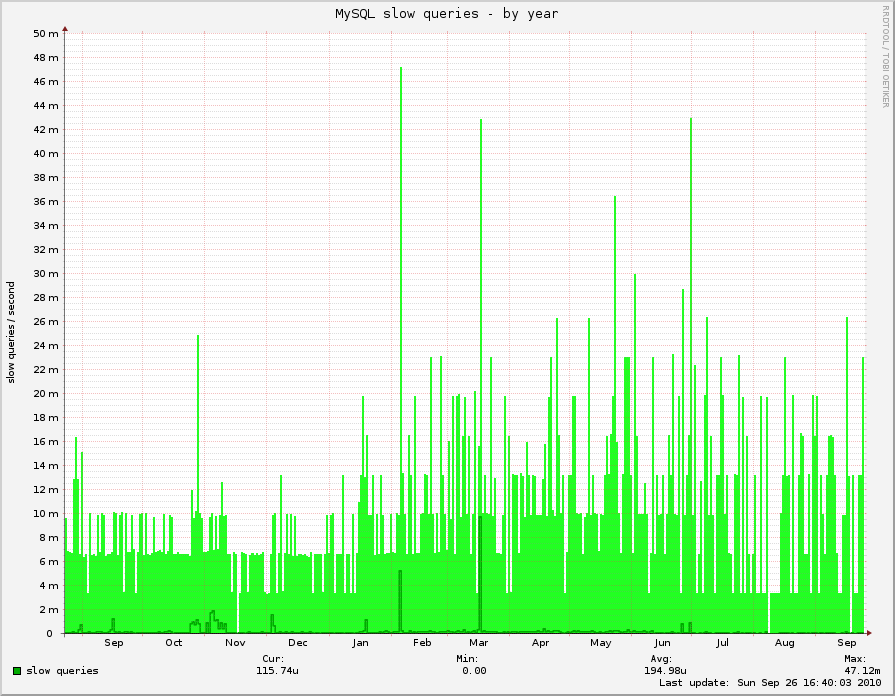Image resolution: width=895 pixels, height=696 pixels.
Task: Click the green slow queries legend swatch
Action: pyautogui.click(x=17, y=671)
